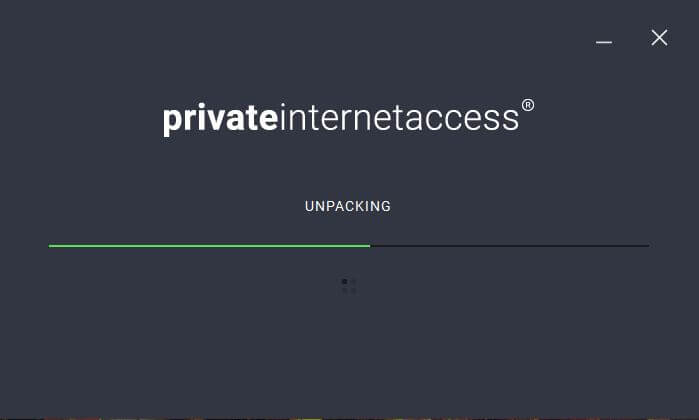
Task: Click the desktop strip below installer window
Action: (x=350, y=419)
